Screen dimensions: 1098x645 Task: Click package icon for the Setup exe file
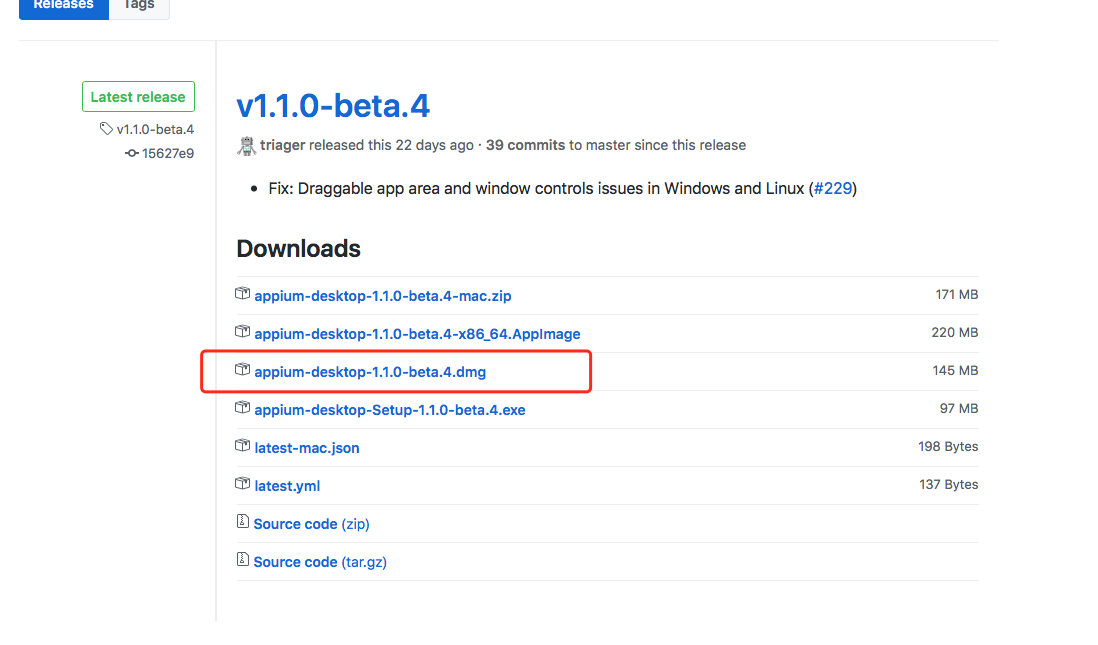coord(242,407)
